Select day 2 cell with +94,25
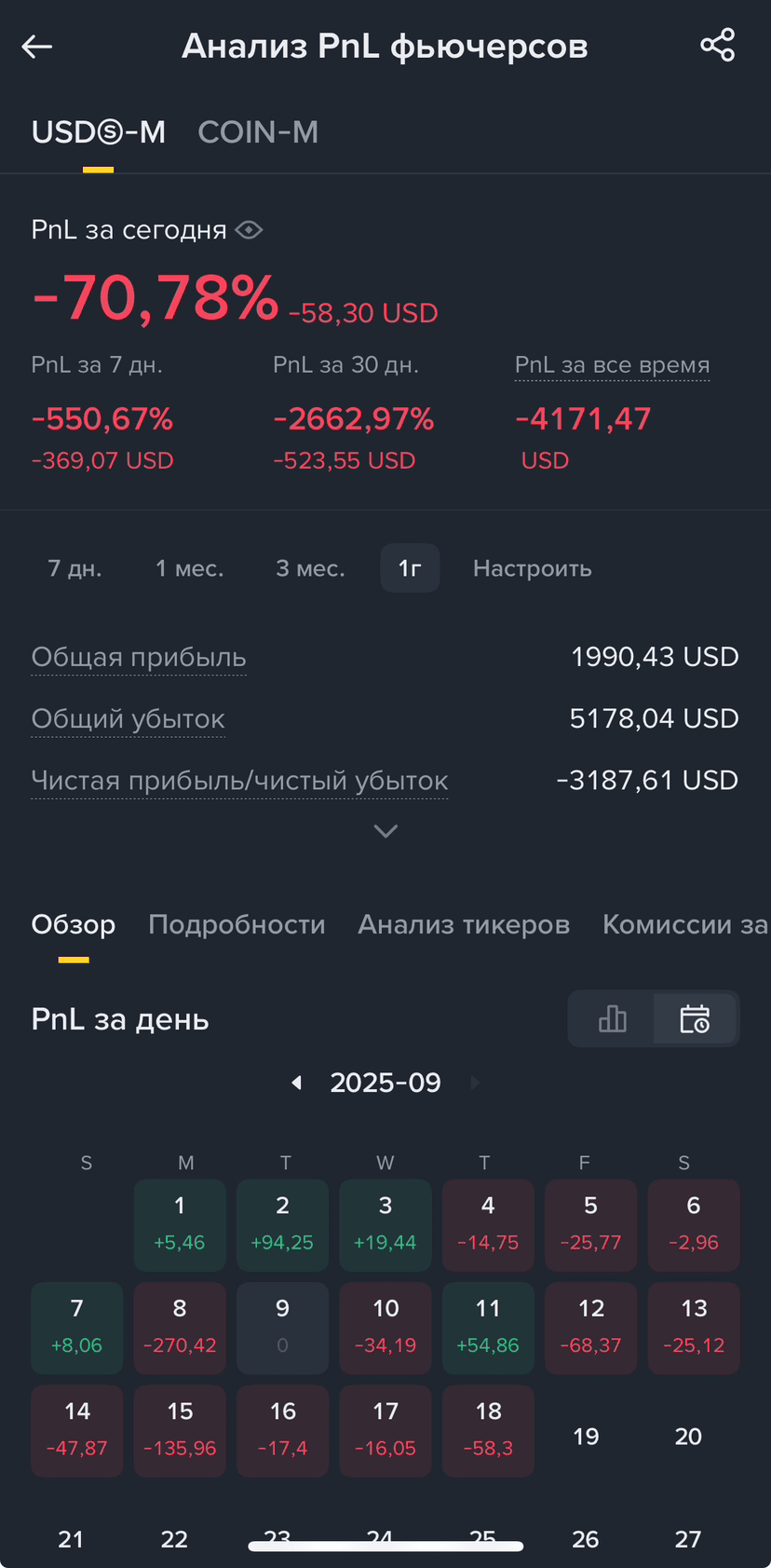The image size is (771, 1568). [282, 1225]
